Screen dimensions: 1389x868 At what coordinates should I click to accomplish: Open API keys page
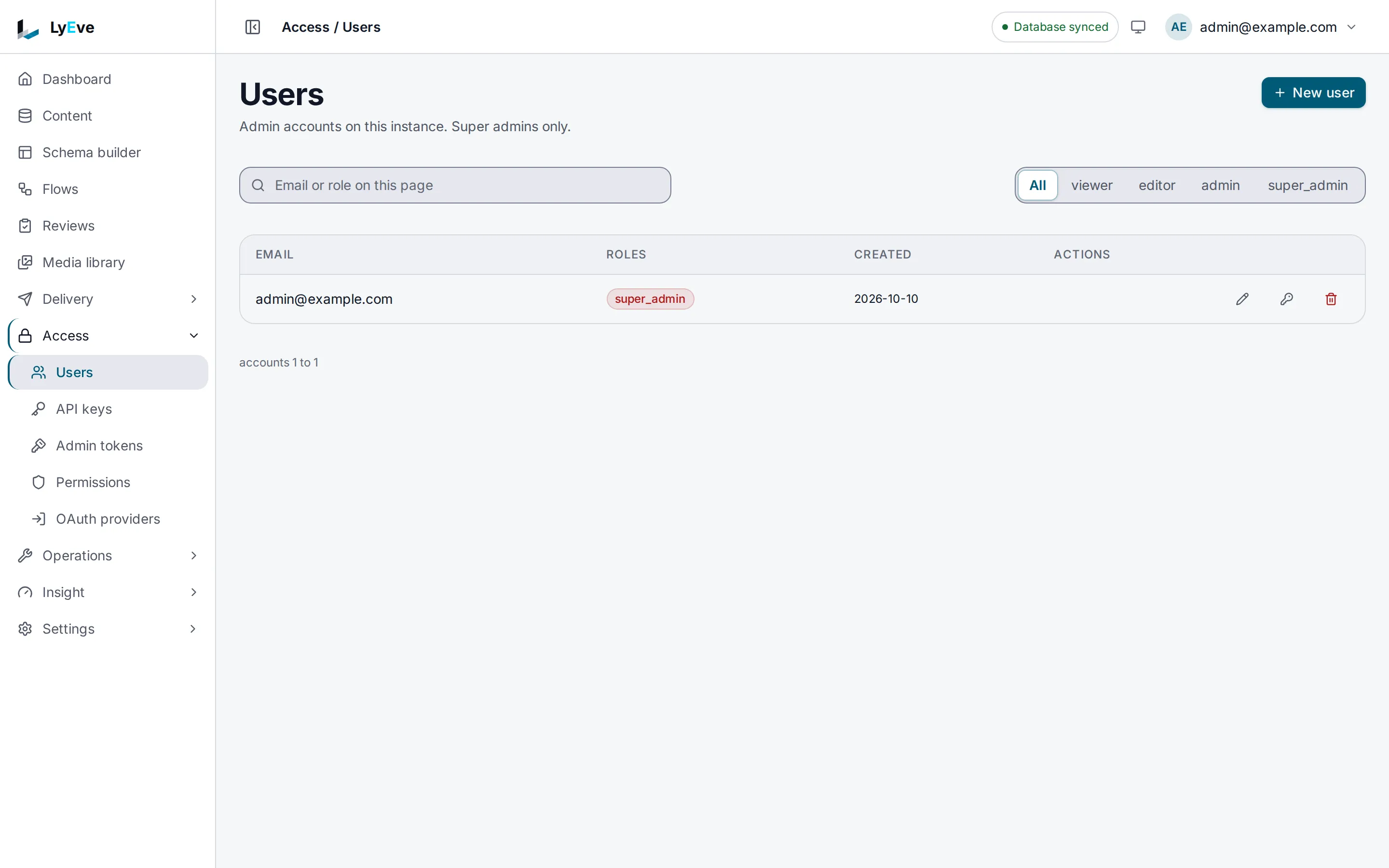(108, 409)
